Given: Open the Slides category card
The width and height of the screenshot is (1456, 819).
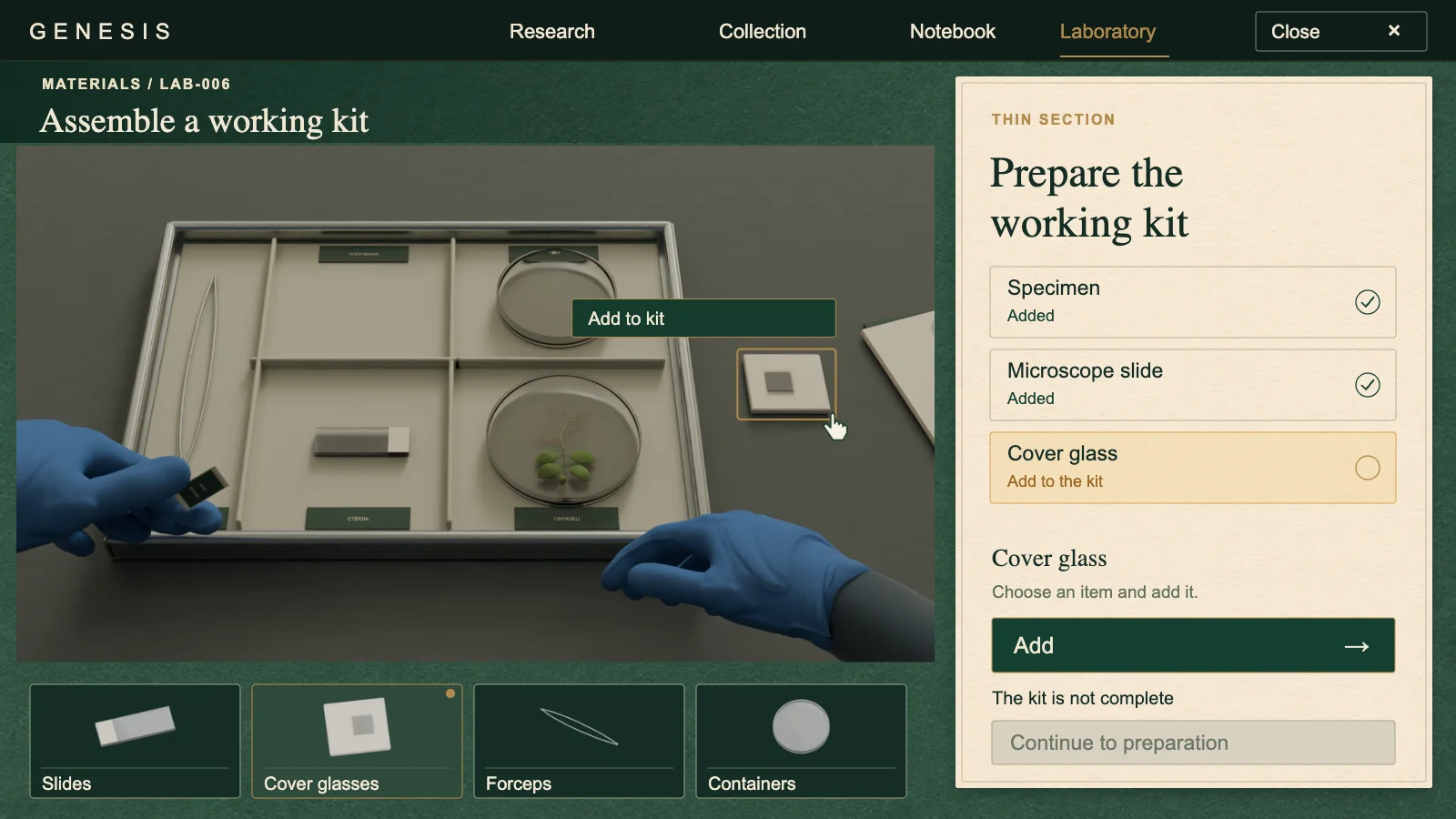Looking at the screenshot, I should [x=135, y=741].
